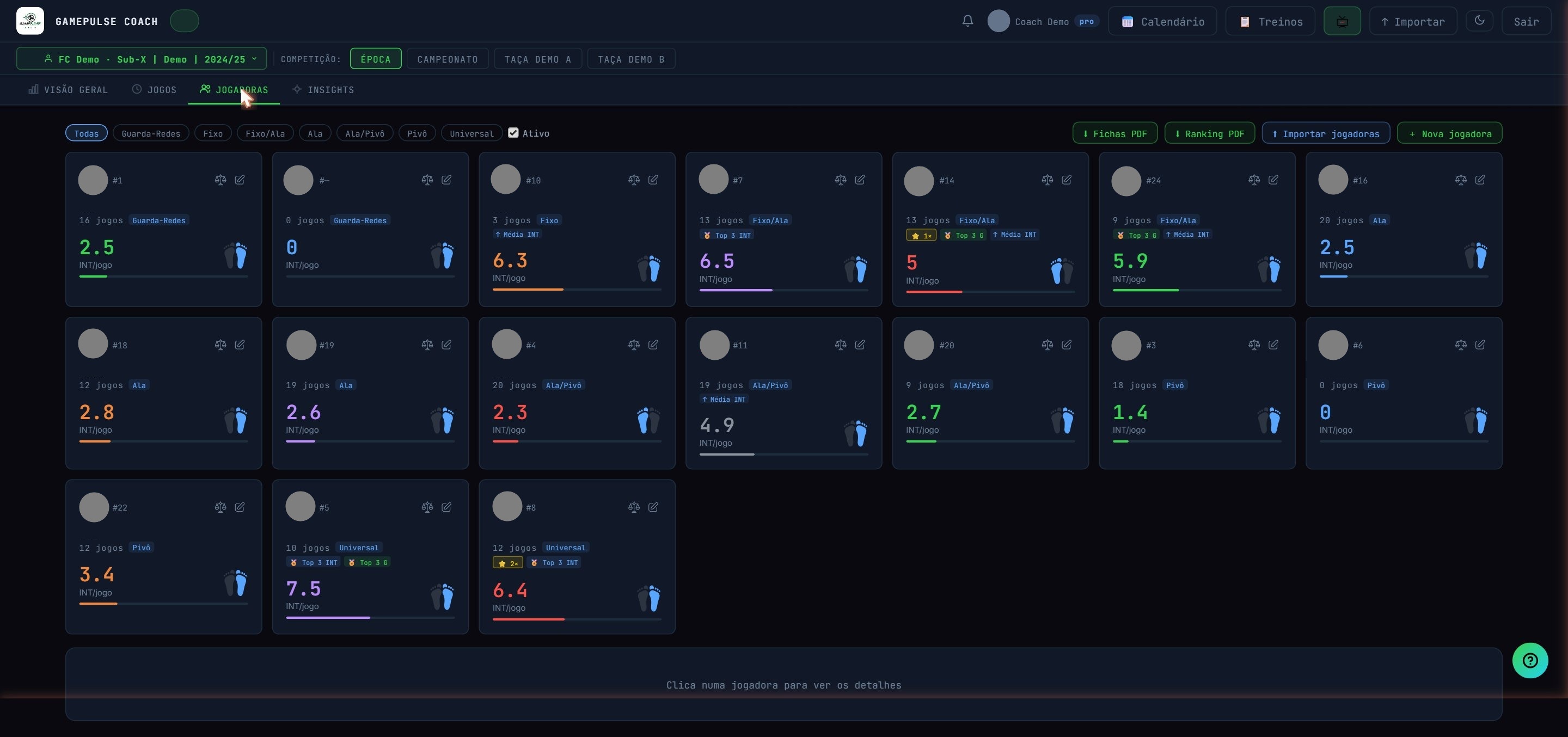Click feet icon on player #22 card
1568x737 pixels.
235,582
